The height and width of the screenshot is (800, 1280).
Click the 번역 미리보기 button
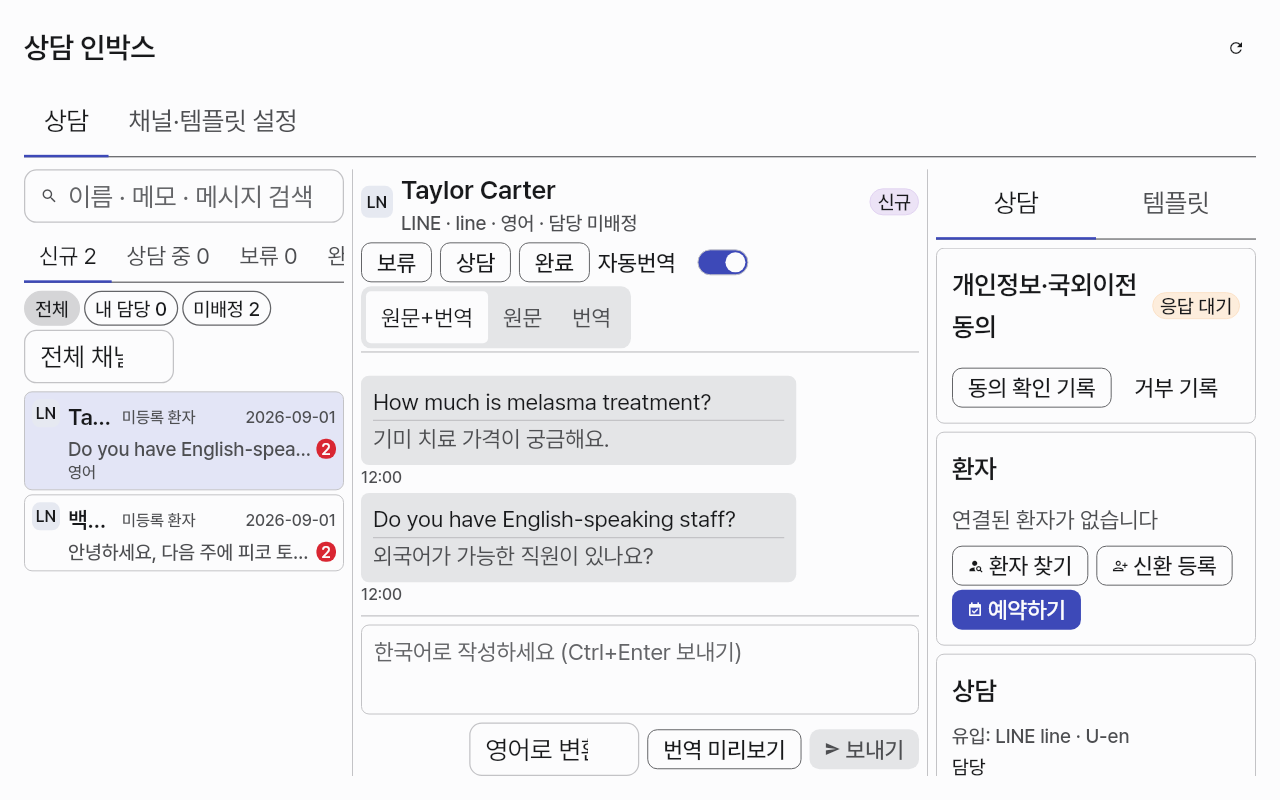click(x=724, y=749)
